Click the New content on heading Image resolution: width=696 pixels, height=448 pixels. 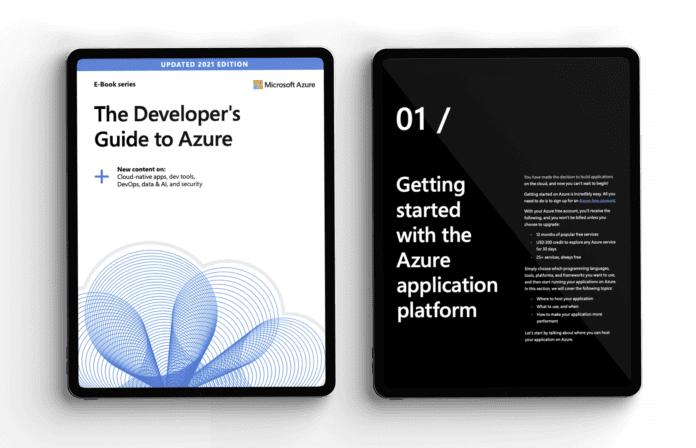tap(147, 169)
